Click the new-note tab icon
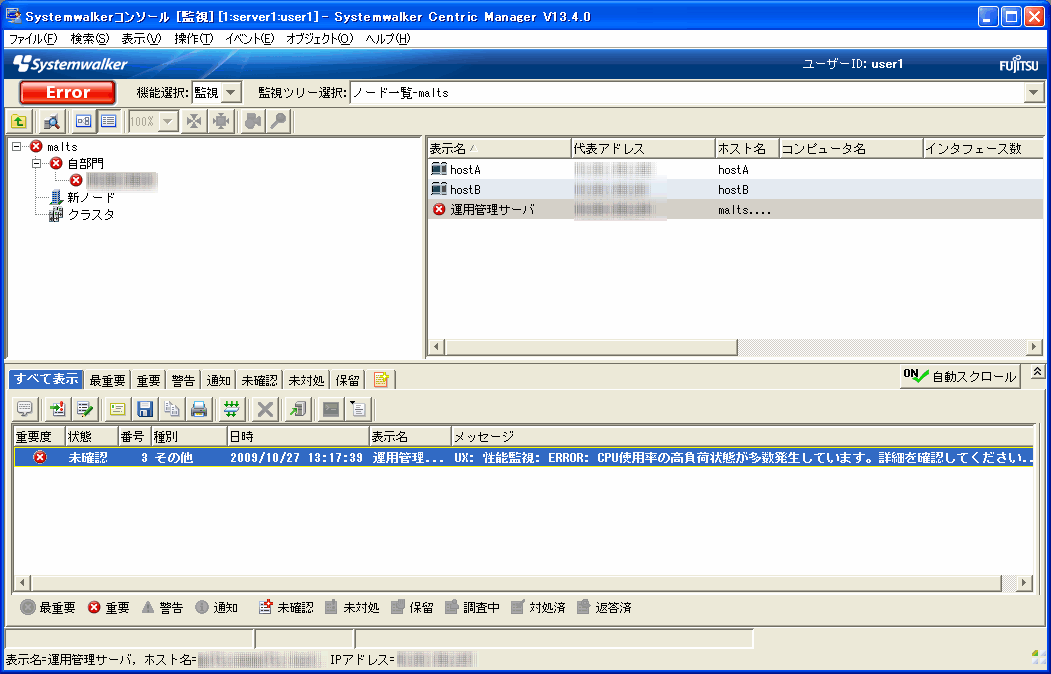The width and height of the screenshot is (1051, 674). 381,380
